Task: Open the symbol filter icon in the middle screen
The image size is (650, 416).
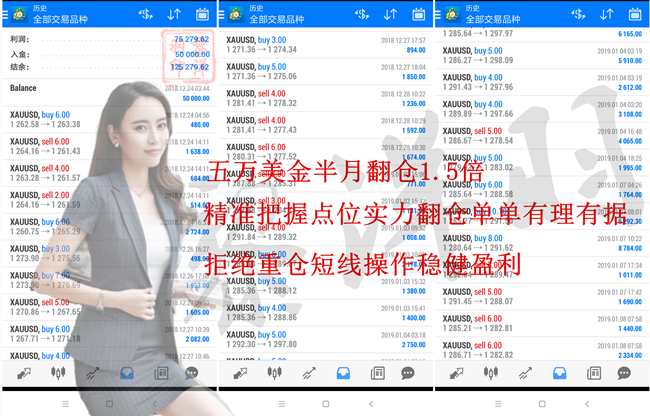Action: 362,15
